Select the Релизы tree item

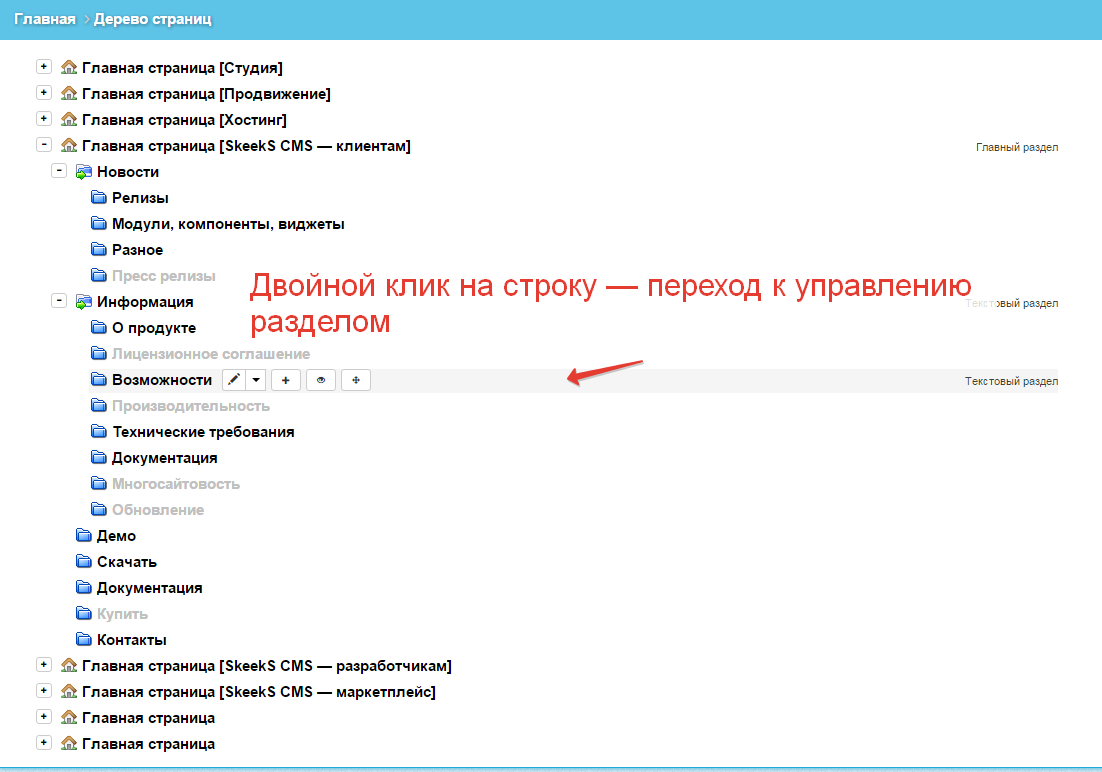pyautogui.click(x=140, y=198)
